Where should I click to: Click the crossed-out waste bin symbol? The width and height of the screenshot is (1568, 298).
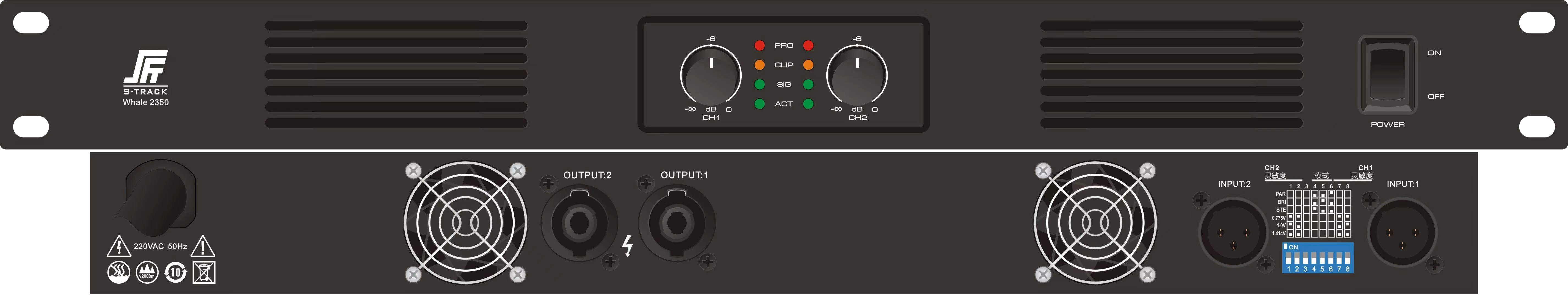click(204, 272)
